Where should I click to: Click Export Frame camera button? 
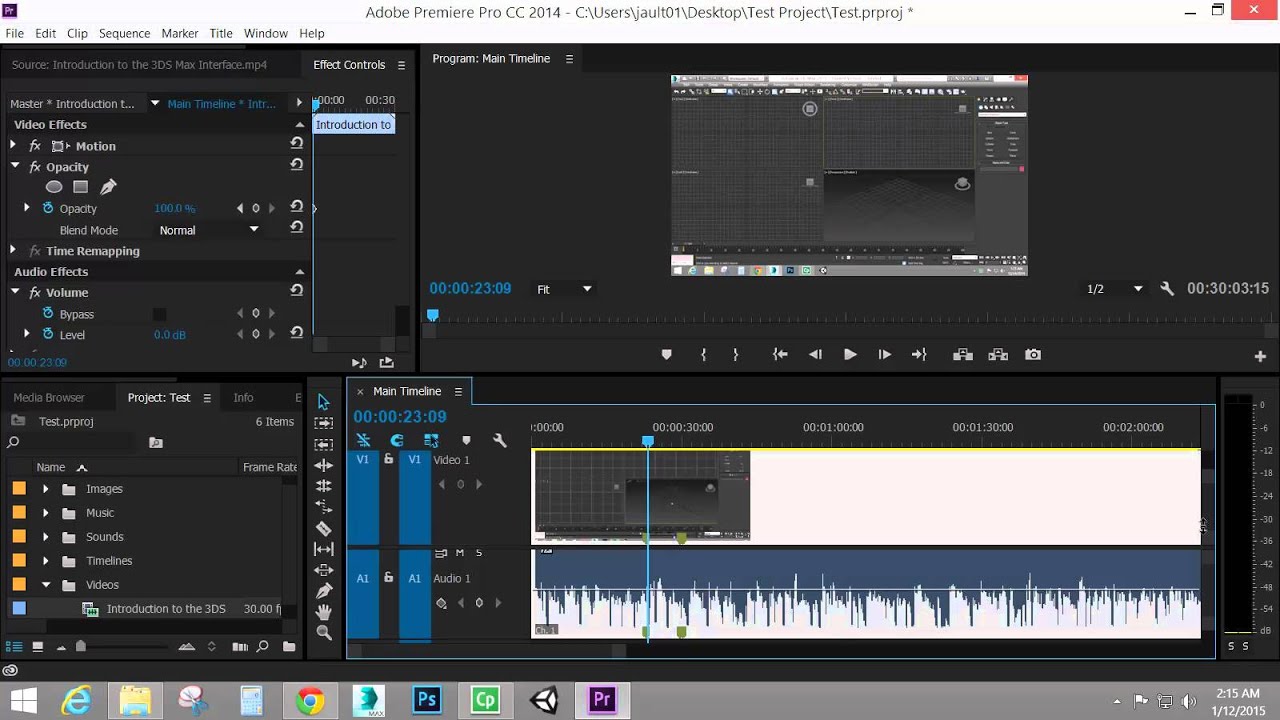(1033, 355)
